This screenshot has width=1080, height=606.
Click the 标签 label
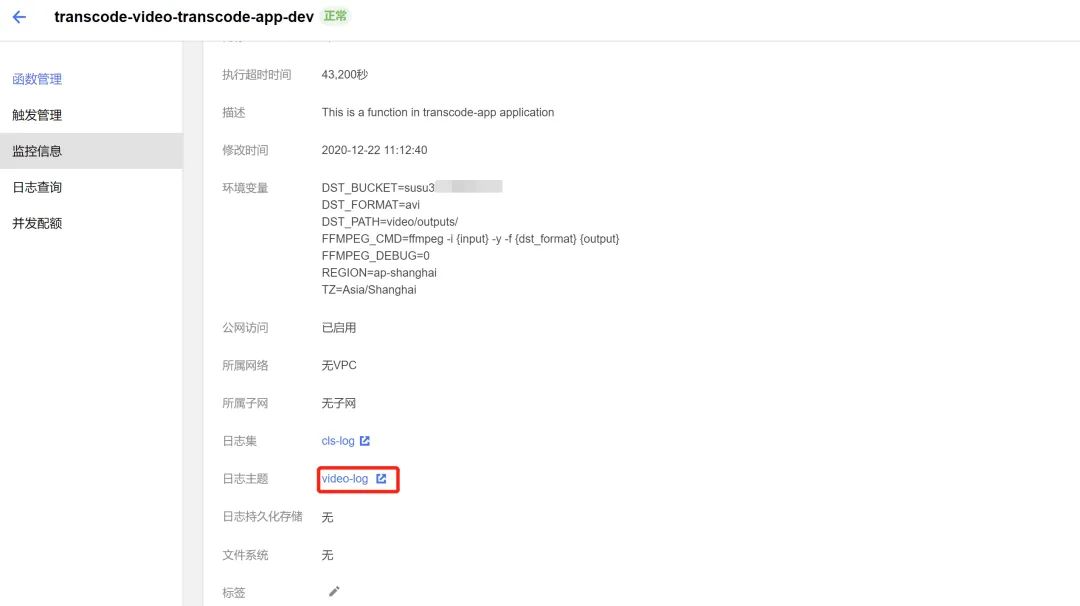click(233, 593)
